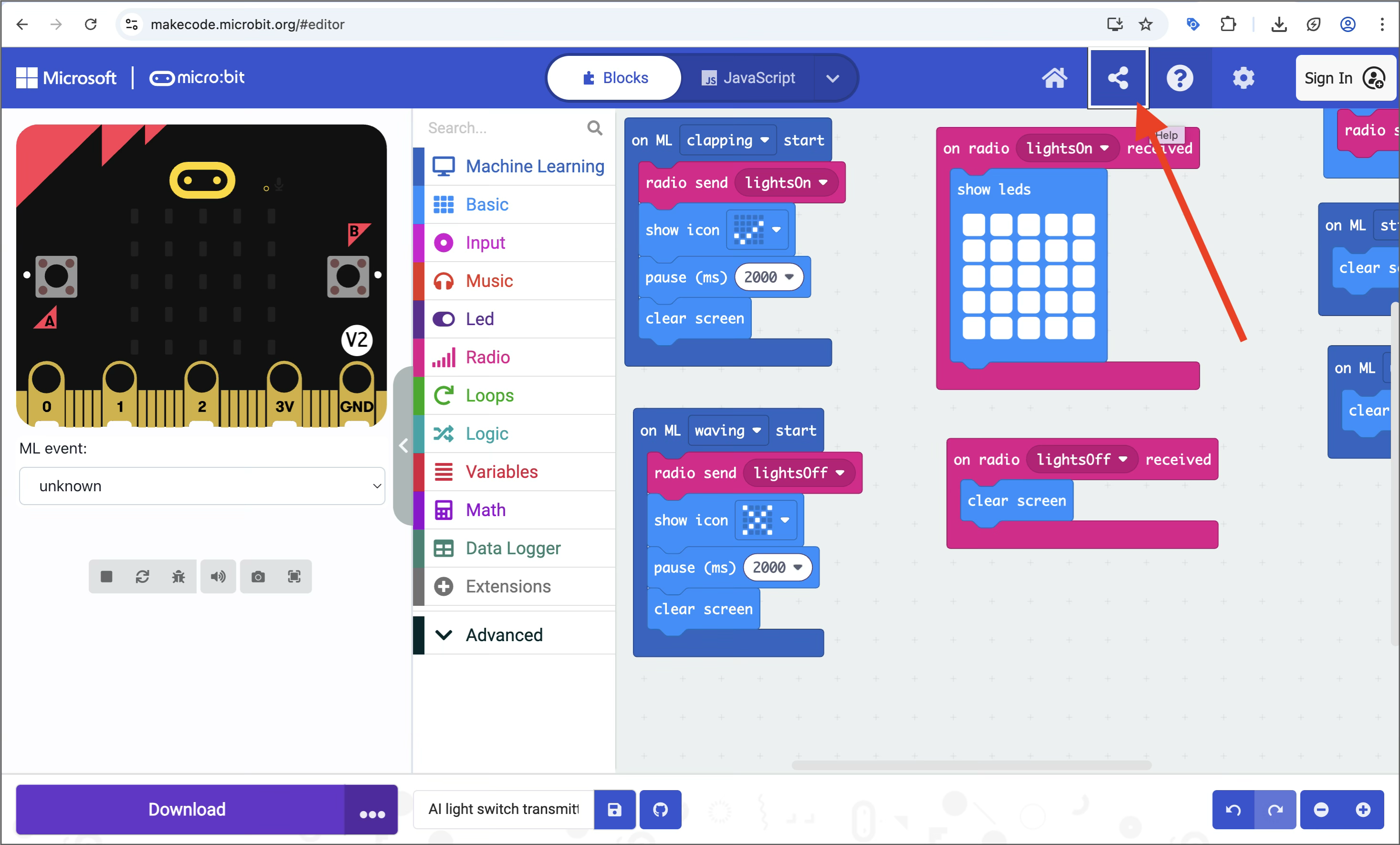Open the GitHub repository provider
Viewport: 1400px width, 845px height.
(660, 810)
